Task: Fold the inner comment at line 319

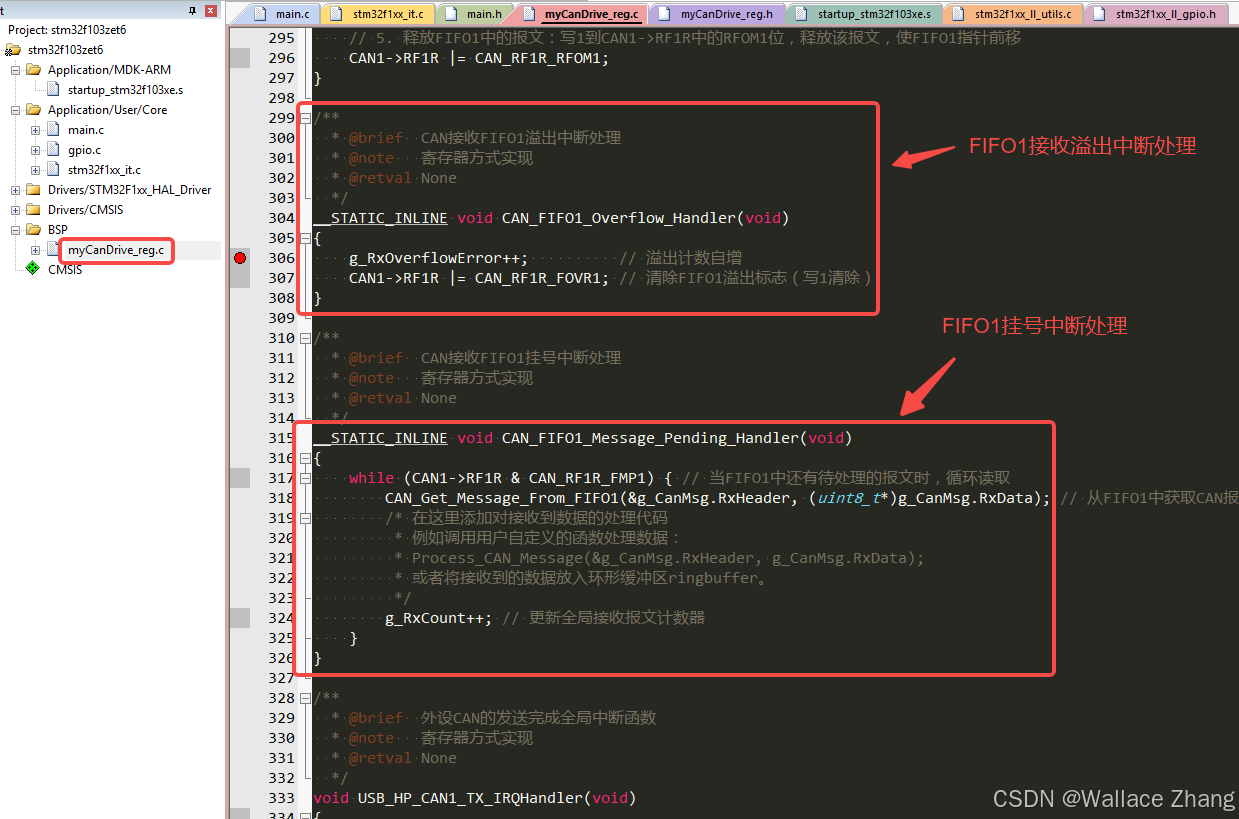Action: click(x=305, y=518)
